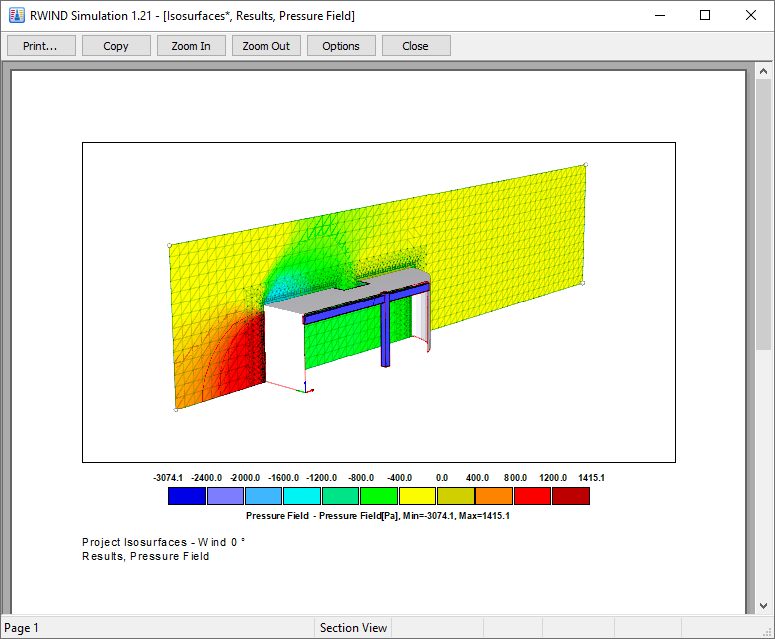775x639 pixels.
Task: Click the Copy button
Action: pyautogui.click(x=116, y=46)
